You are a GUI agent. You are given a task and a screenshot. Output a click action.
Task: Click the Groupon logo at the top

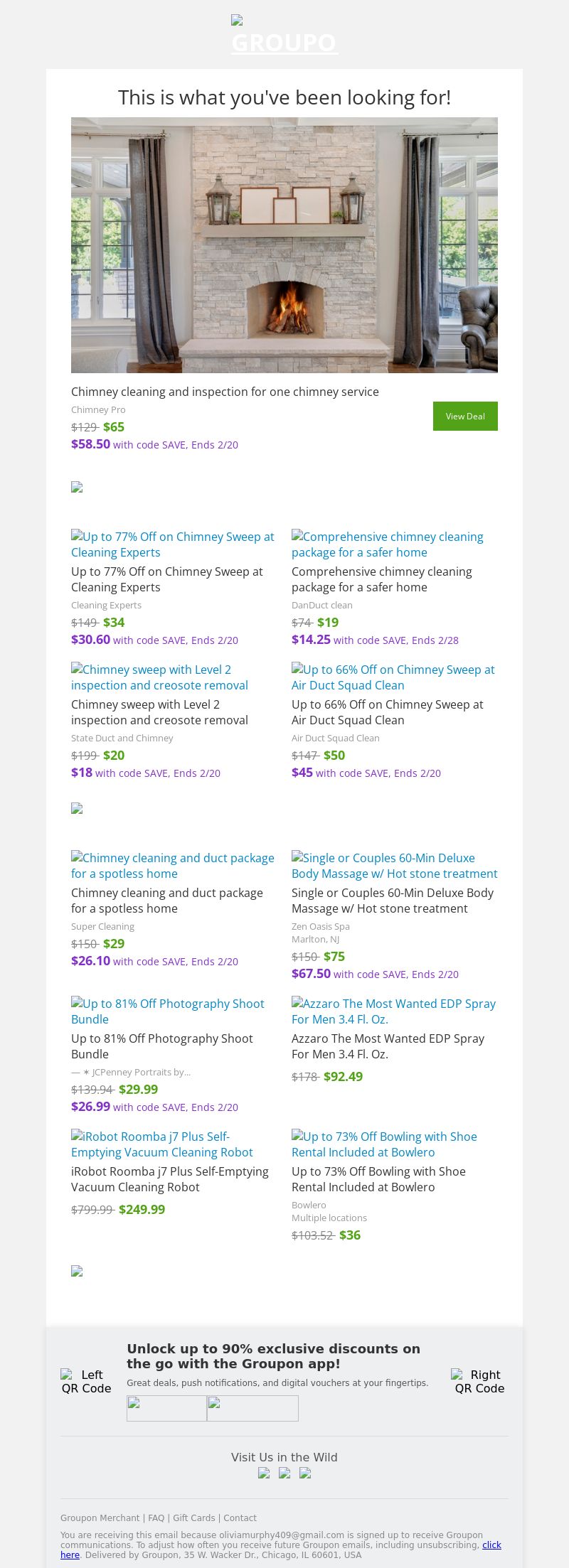click(284, 37)
